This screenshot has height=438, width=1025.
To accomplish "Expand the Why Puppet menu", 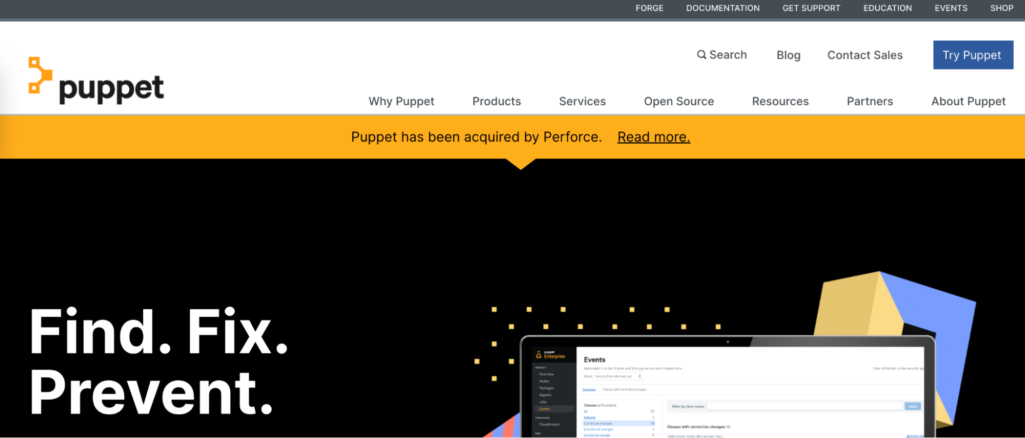I will (x=401, y=101).
